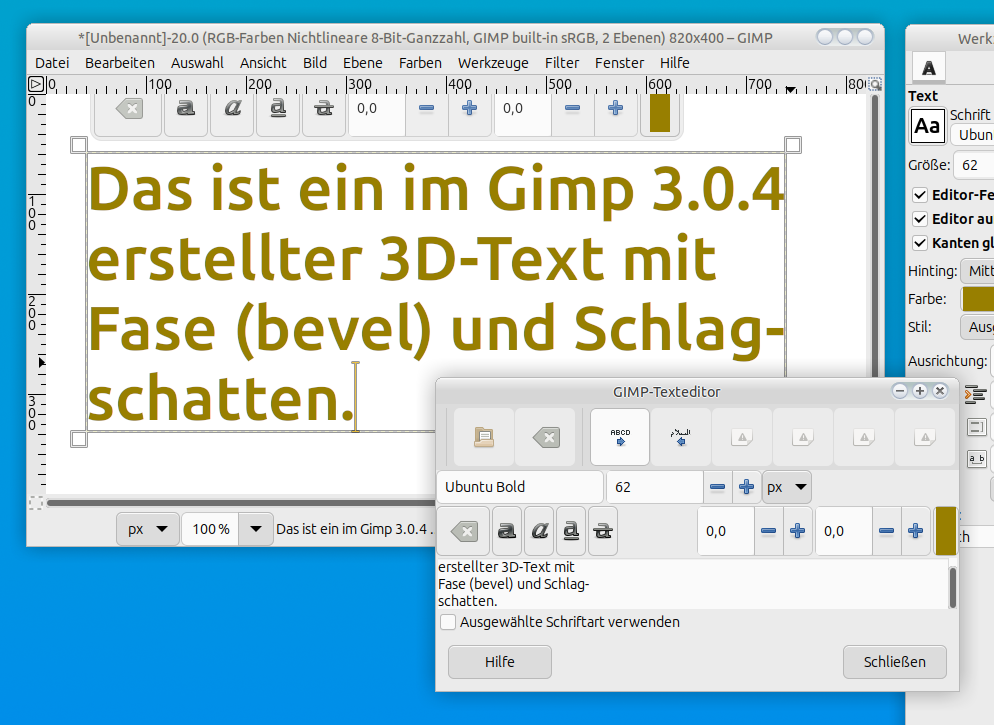This screenshot has width=994, height=725.
Task: Open text from file in GIMP-Texteditor
Action: pos(484,437)
